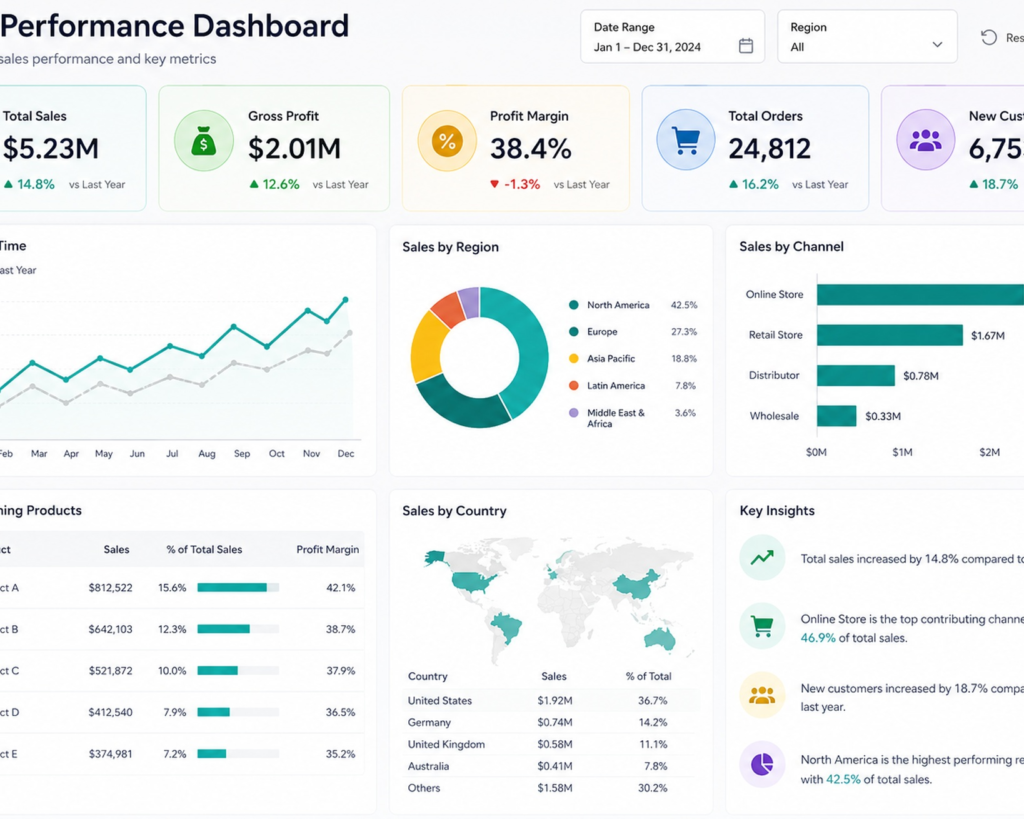Viewport: 1024px width, 819px height.
Task: Click the $412,540 sales cell
Action: 110,712
